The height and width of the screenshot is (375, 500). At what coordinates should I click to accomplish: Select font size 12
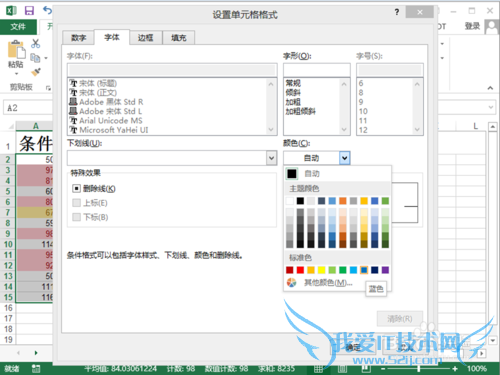click(363, 130)
